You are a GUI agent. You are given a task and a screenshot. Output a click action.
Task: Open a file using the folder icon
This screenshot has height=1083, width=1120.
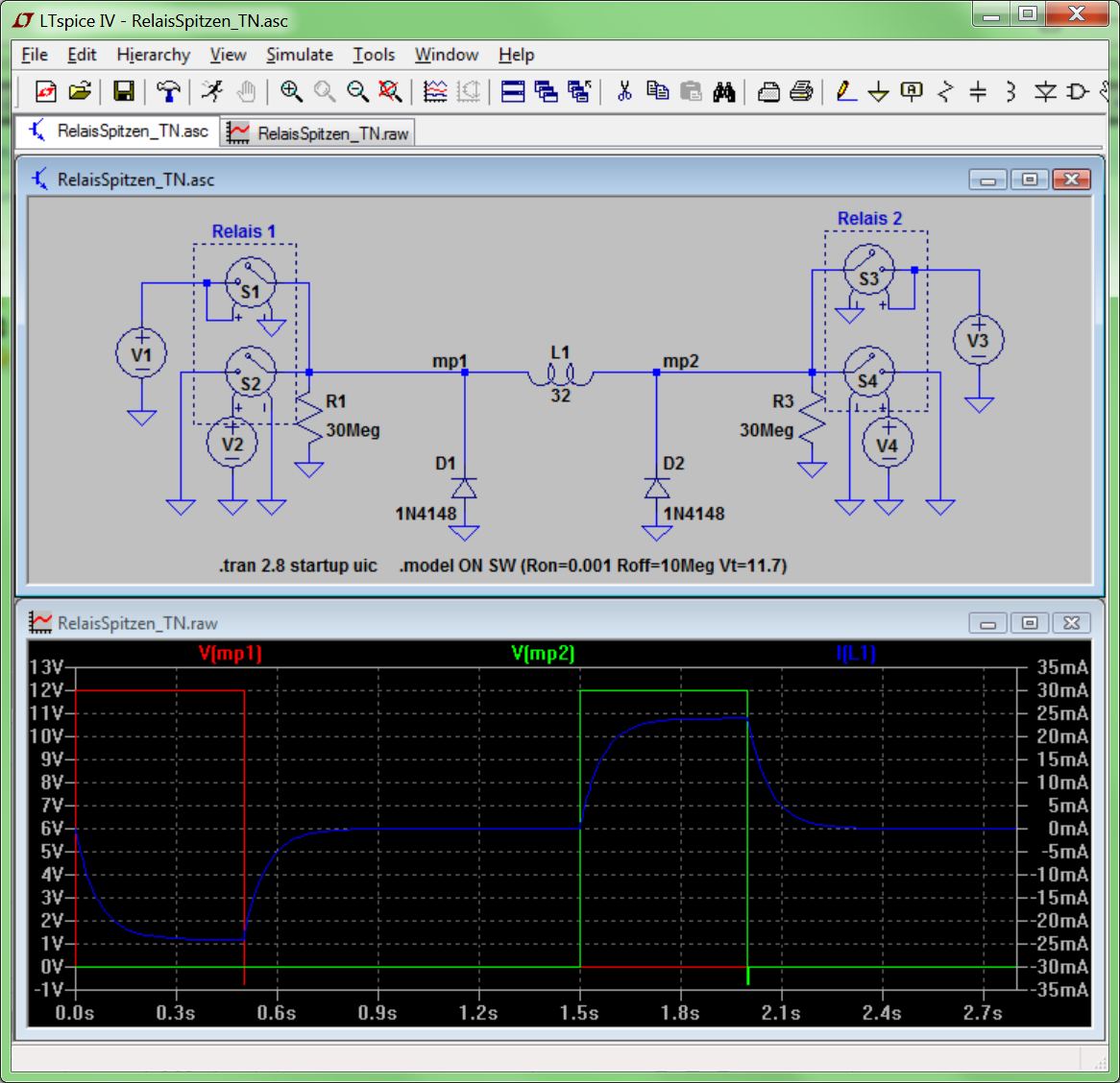(80, 91)
